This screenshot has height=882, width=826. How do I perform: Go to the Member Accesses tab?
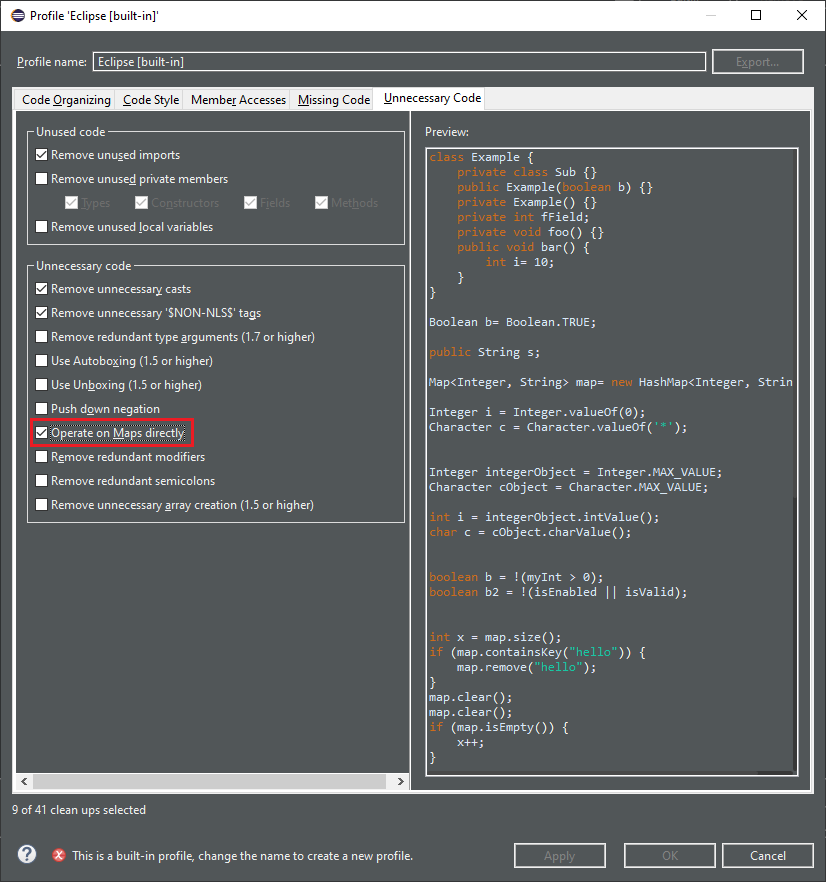pos(238,100)
